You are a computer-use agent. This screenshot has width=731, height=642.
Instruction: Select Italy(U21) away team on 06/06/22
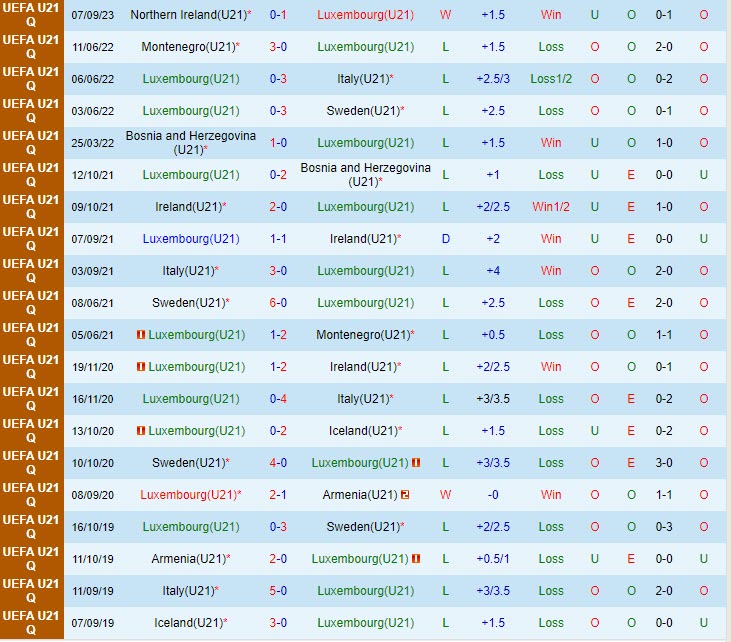(x=361, y=79)
